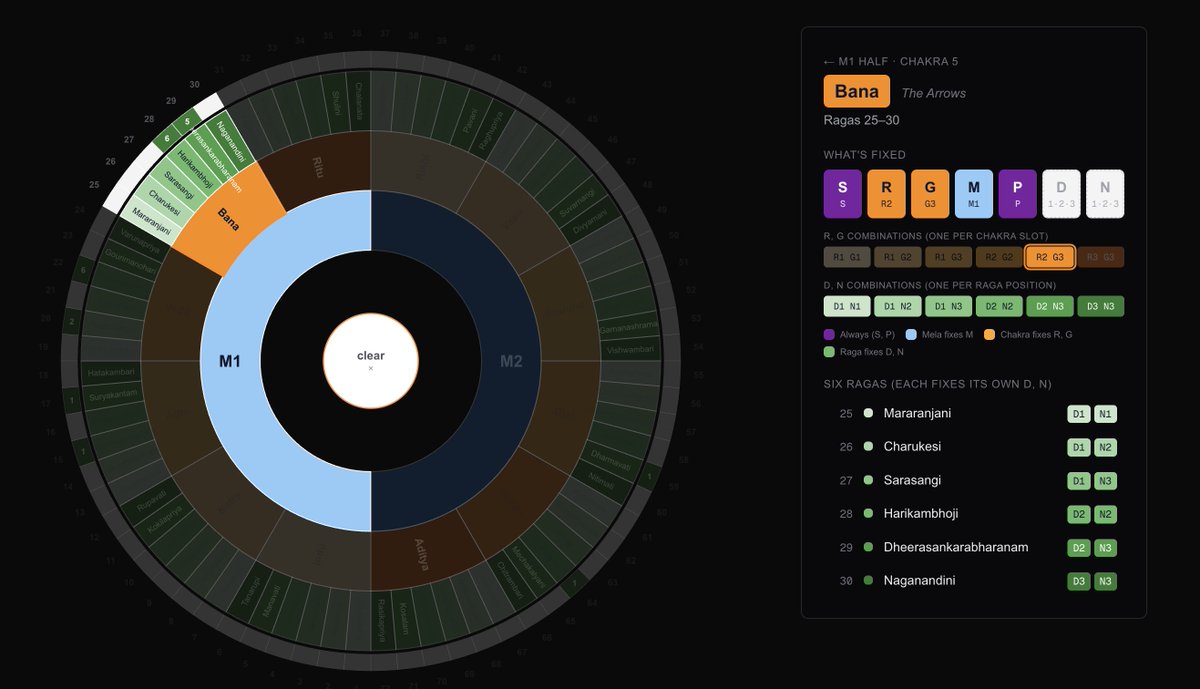Image resolution: width=1200 pixels, height=689 pixels.
Task: Click the highlighted R2 G3 combination chip
Action: 1050,257
